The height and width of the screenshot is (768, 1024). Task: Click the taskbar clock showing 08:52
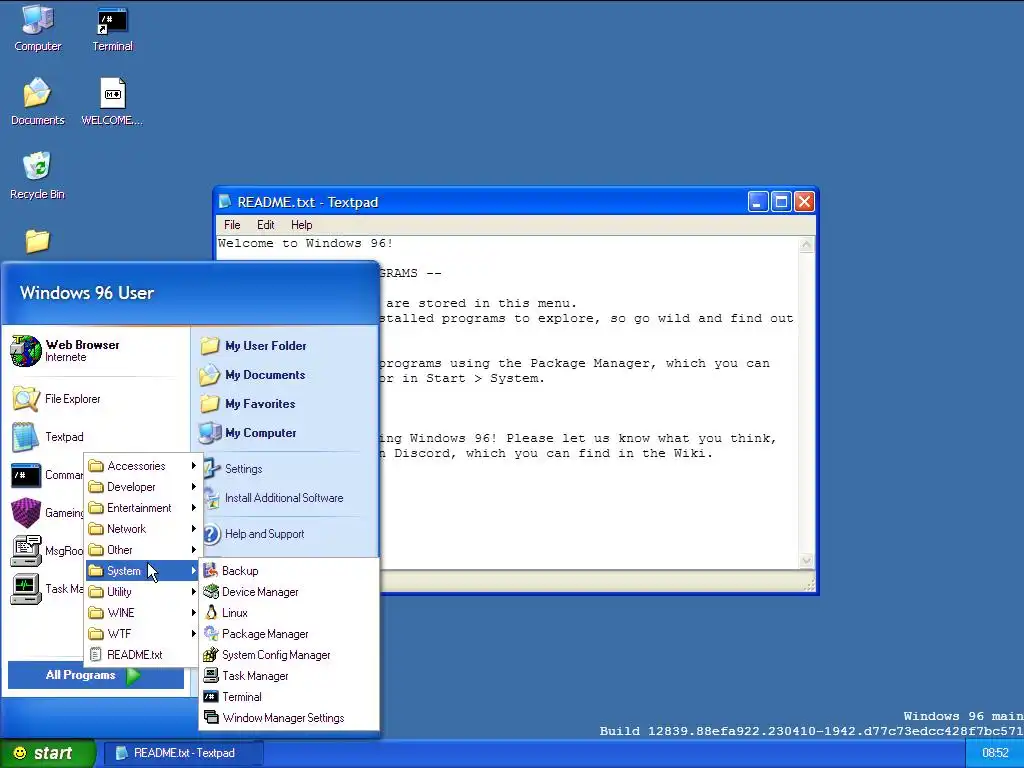pyautogui.click(x=995, y=753)
